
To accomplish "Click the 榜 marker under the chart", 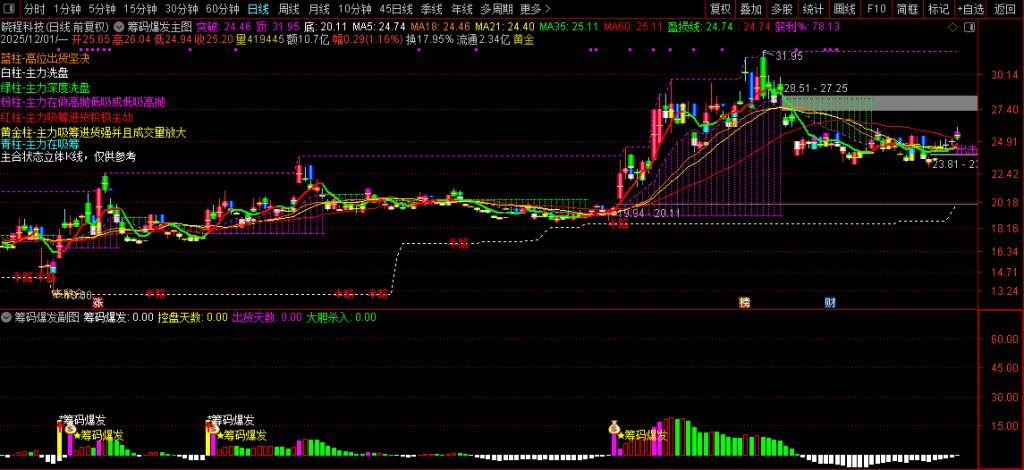I will pyautogui.click(x=744, y=301).
